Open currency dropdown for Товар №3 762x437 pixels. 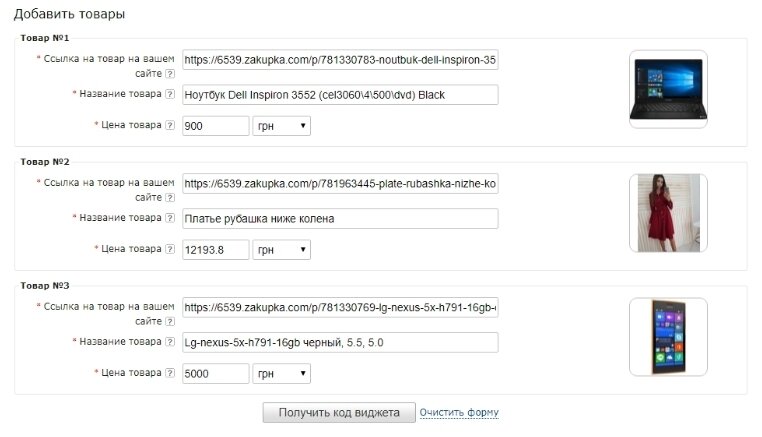[x=282, y=373]
